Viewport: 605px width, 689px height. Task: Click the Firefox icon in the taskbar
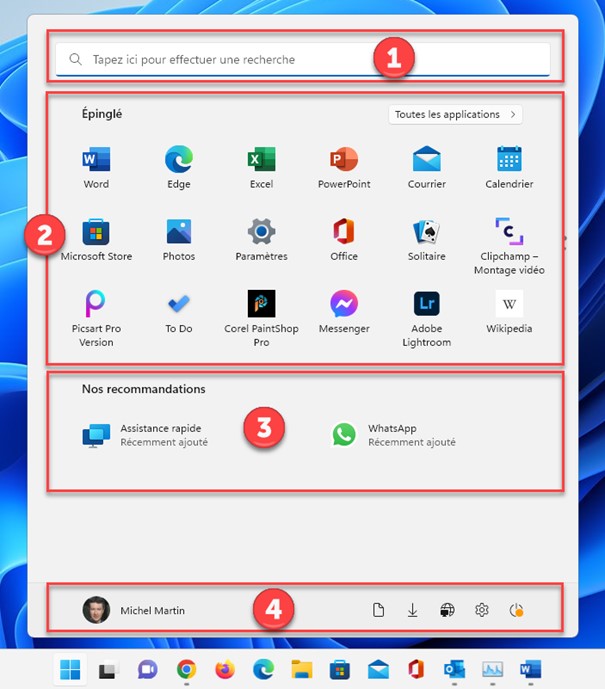(x=222, y=669)
